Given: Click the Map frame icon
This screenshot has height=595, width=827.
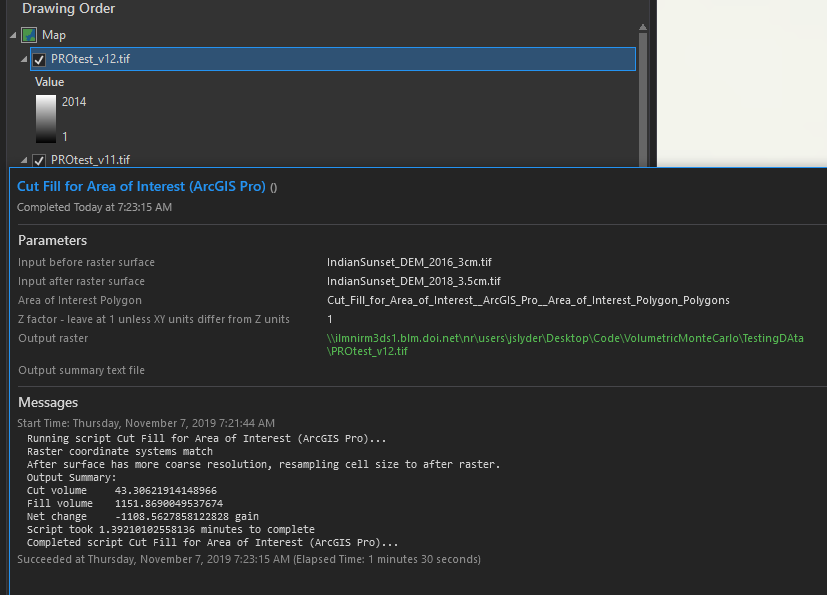Looking at the screenshot, I should (x=29, y=35).
